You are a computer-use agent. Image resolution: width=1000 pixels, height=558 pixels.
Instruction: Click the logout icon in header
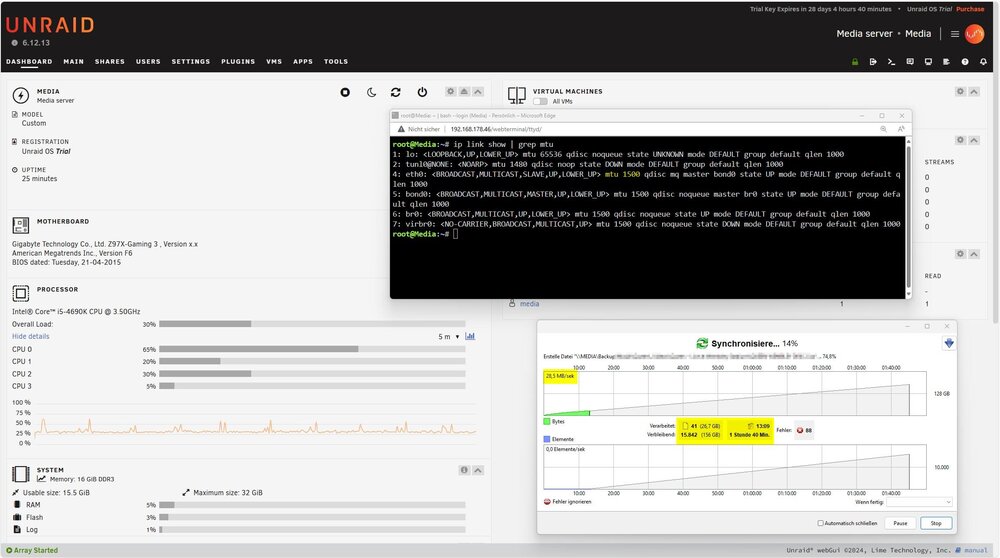(x=873, y=62)
